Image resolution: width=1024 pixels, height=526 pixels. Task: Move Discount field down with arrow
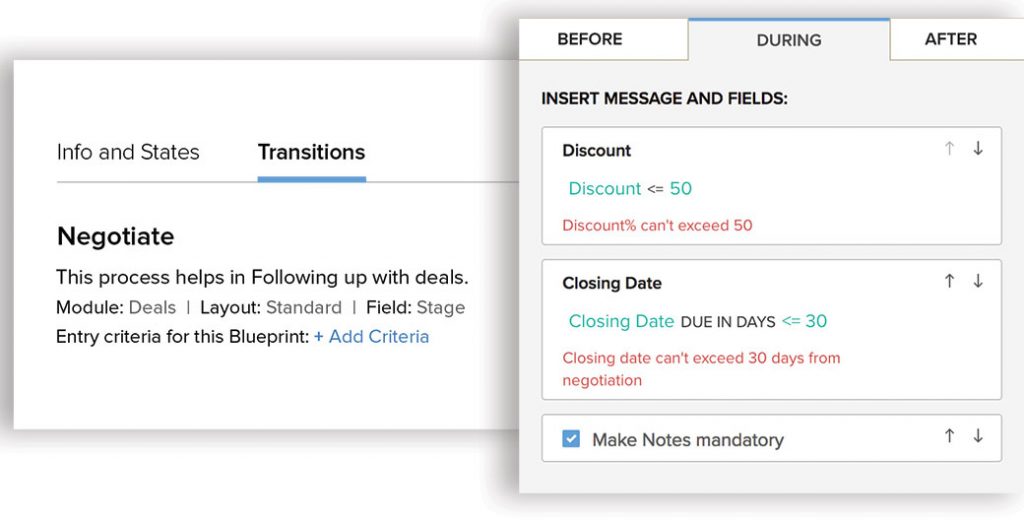click(978, 149)
